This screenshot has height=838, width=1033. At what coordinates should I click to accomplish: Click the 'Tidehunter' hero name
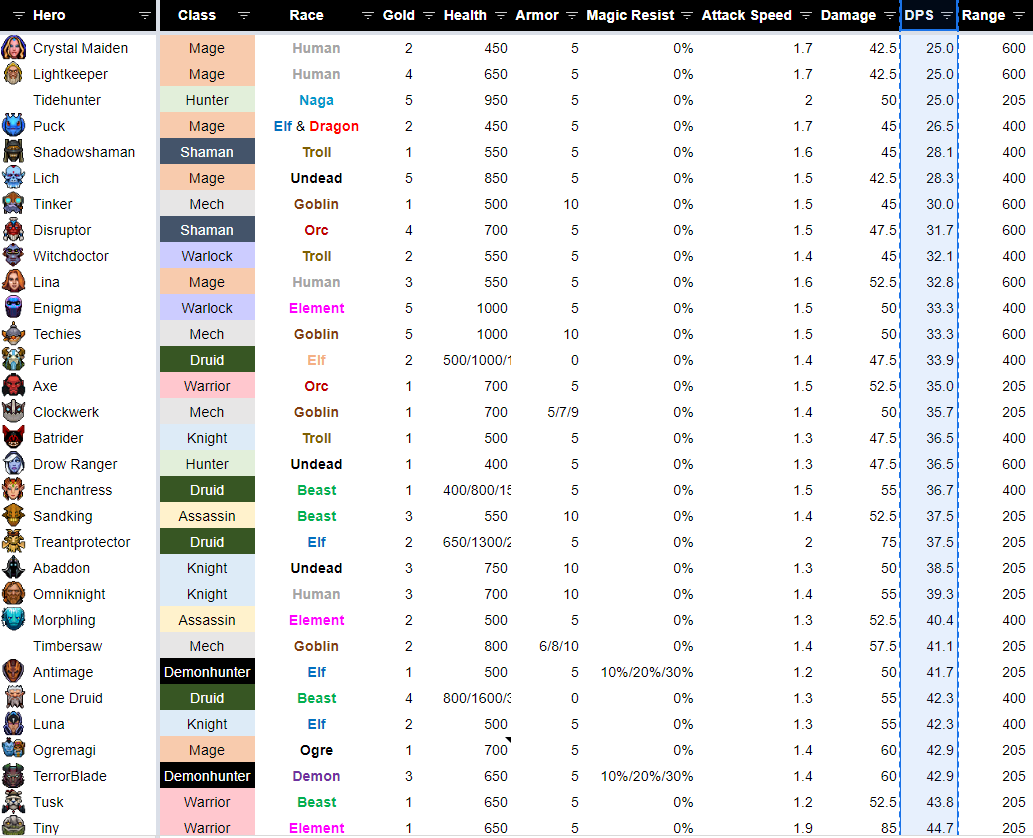67,100
